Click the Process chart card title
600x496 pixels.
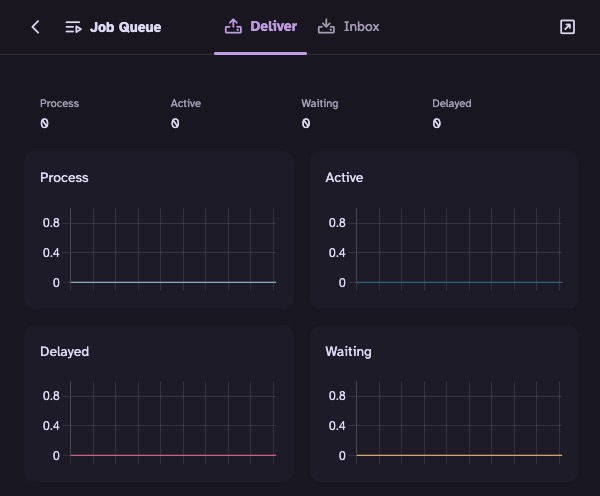[x=64, y=178]
